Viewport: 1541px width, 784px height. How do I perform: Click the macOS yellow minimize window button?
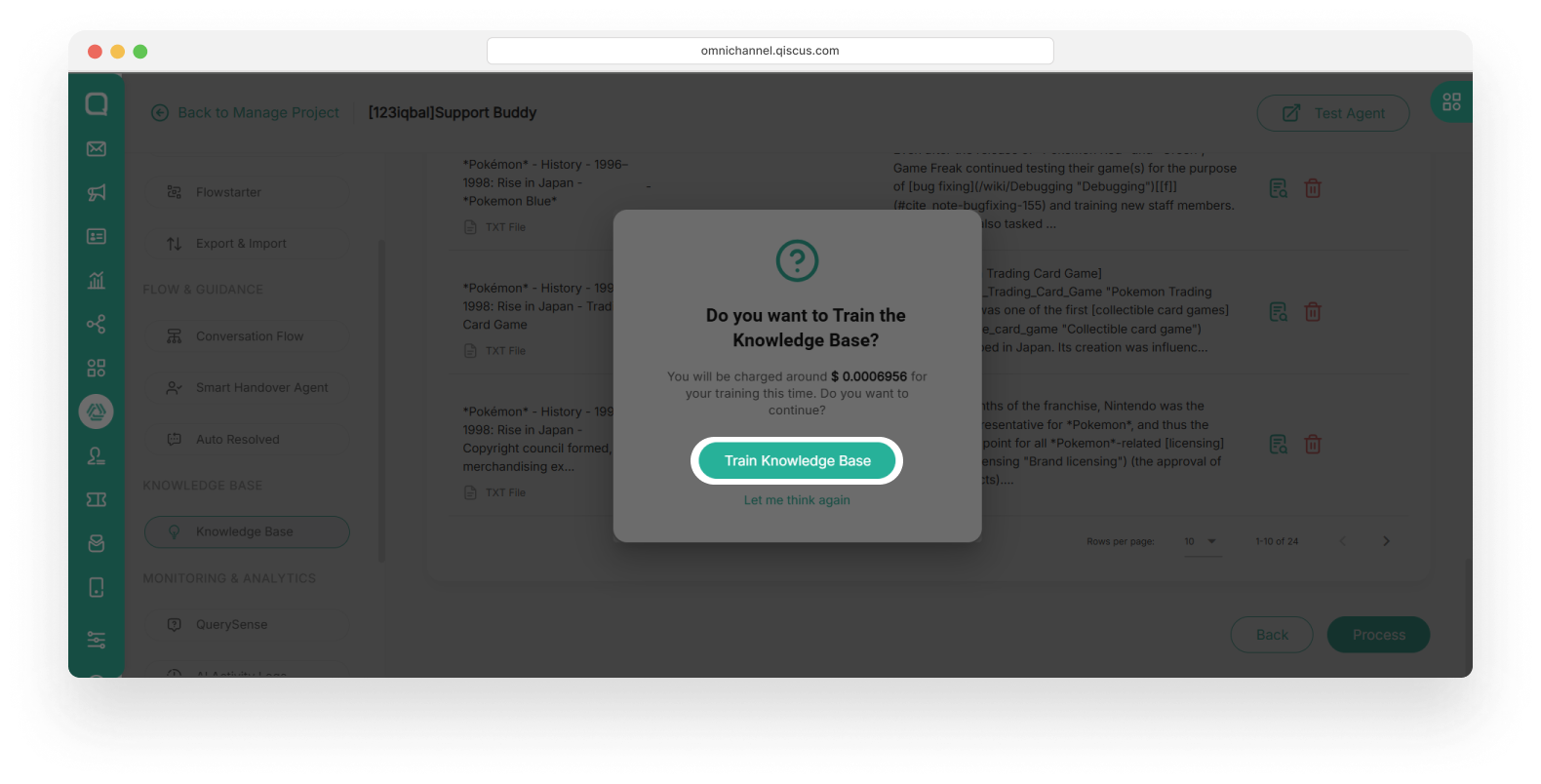coord(117,52)
